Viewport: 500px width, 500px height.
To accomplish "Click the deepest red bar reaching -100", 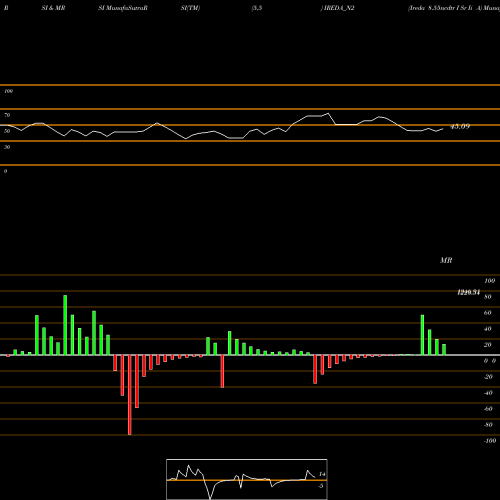I will click(130, 395).
